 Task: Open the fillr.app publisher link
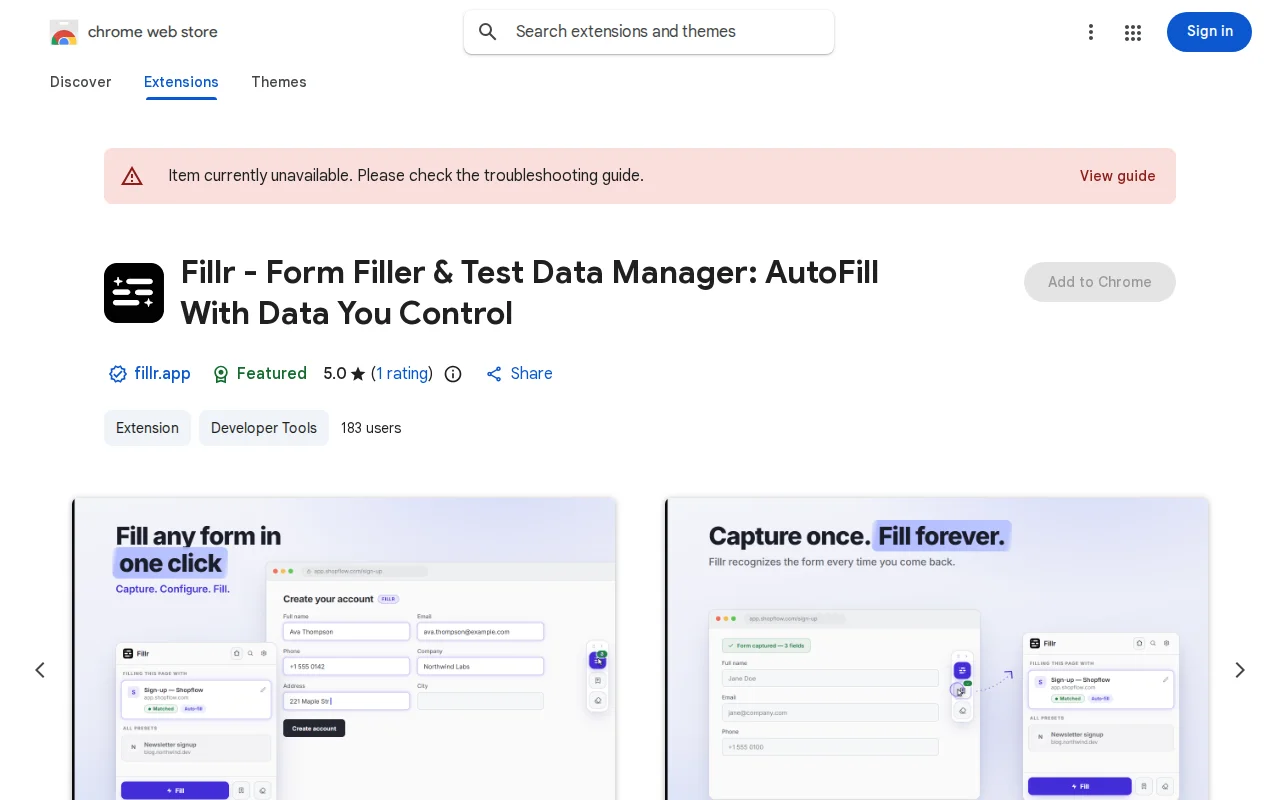coord(162,374)
